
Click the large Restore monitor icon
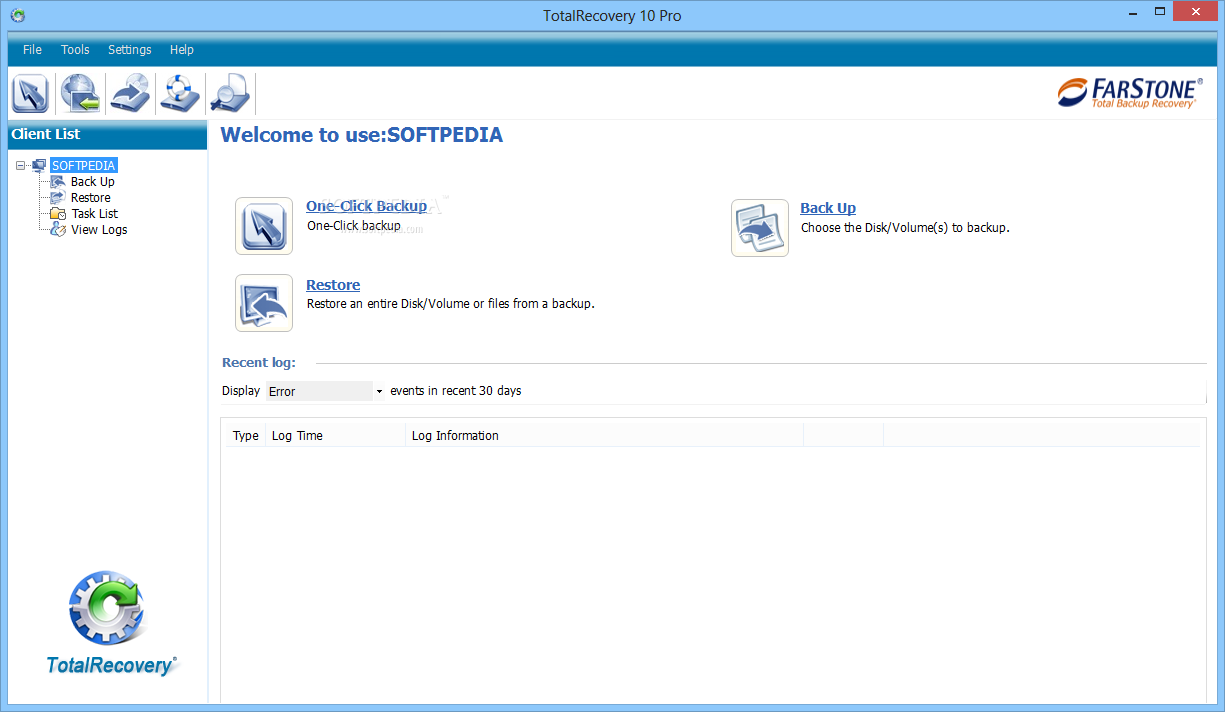coord(264,303)
